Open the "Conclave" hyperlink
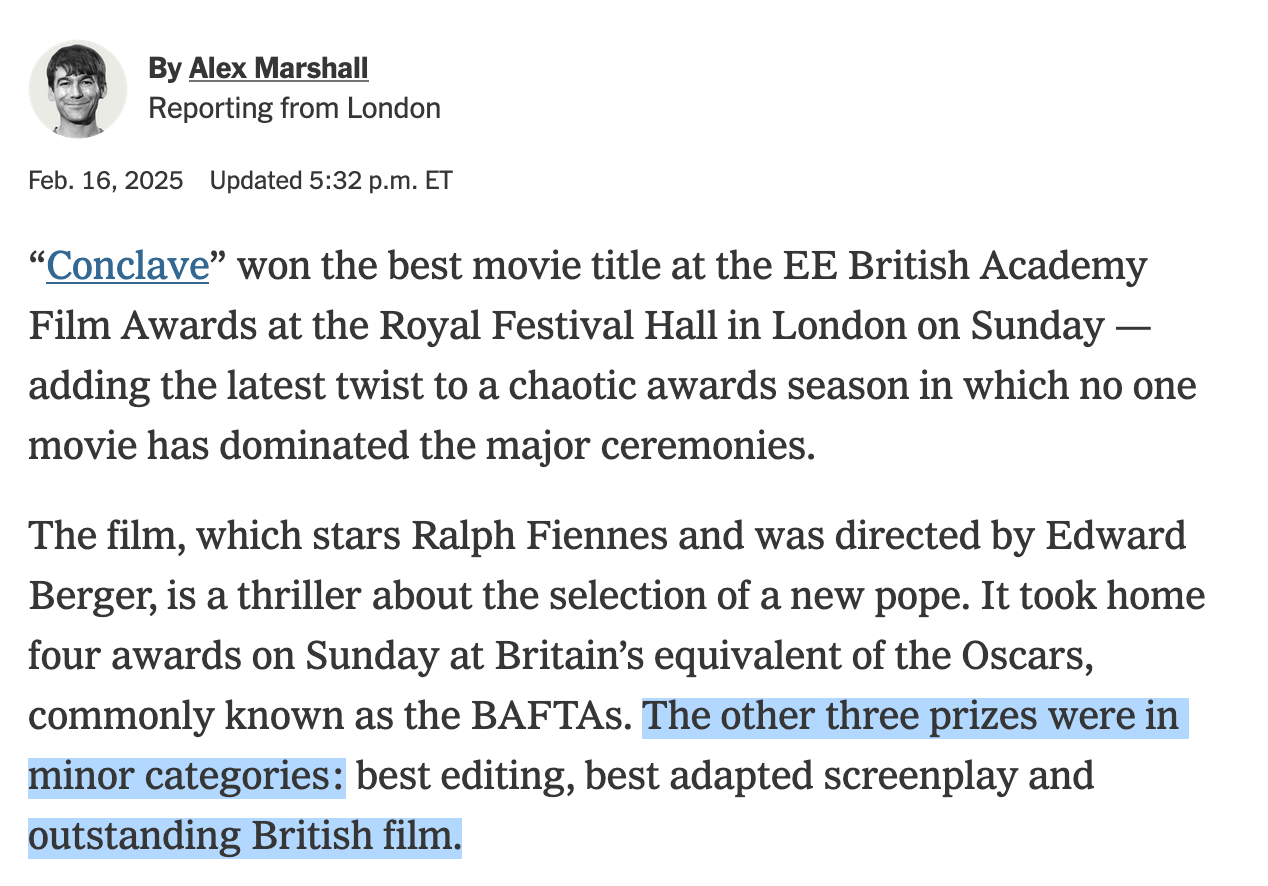 point(127,267)
